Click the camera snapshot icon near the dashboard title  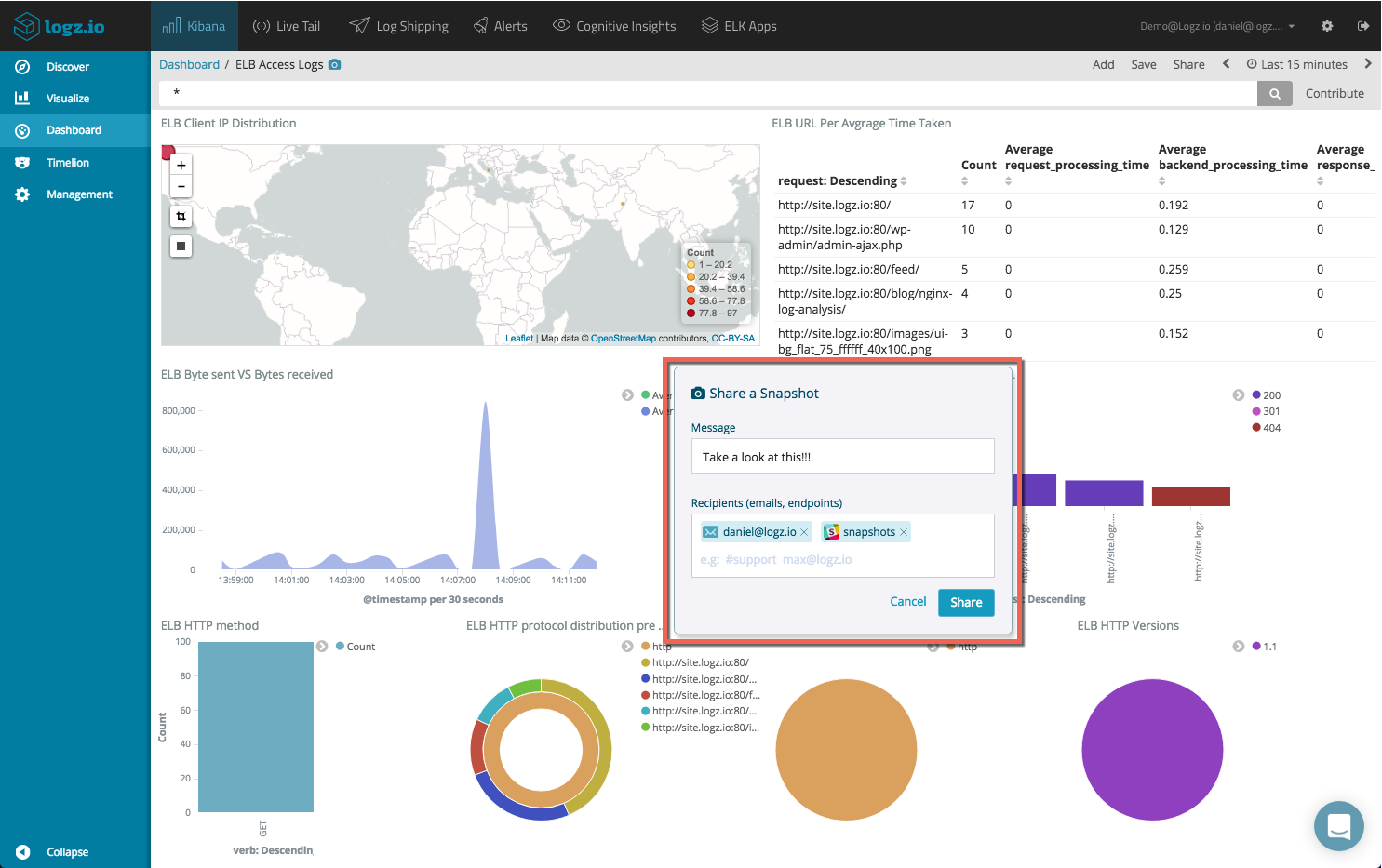pos(335,64)
